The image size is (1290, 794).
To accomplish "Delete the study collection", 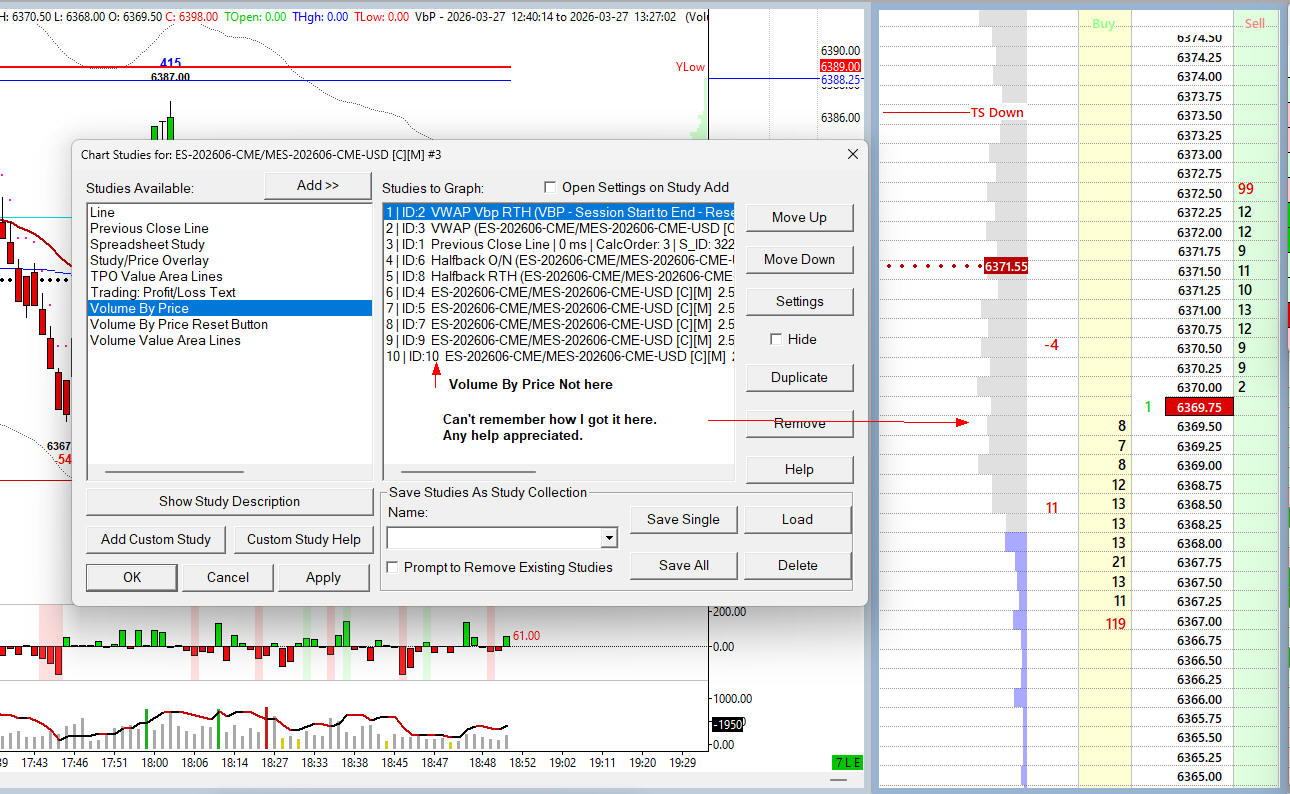I will coord(797,565).
